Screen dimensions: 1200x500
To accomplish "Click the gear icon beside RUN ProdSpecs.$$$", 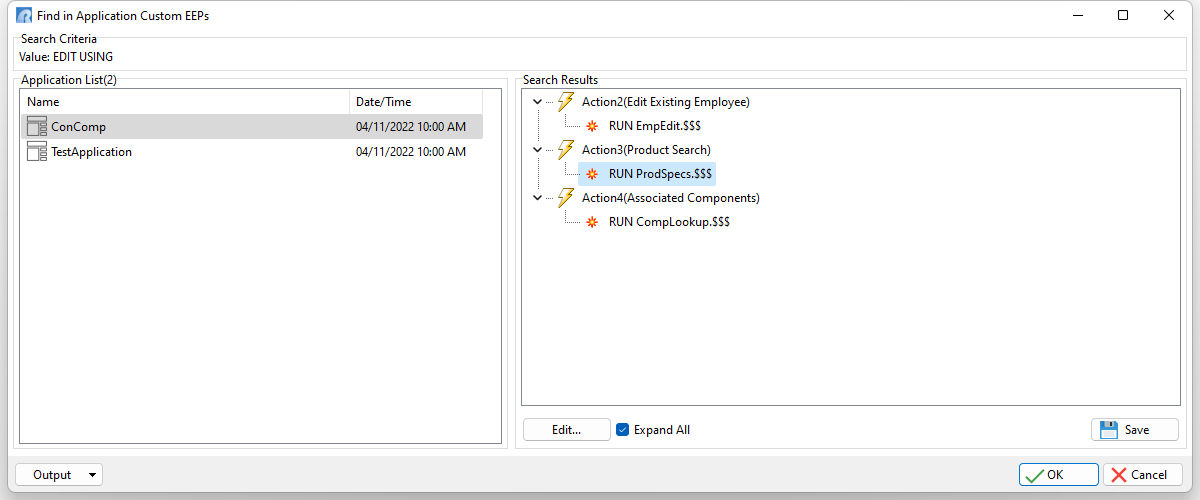I will [x=592, y=174].
